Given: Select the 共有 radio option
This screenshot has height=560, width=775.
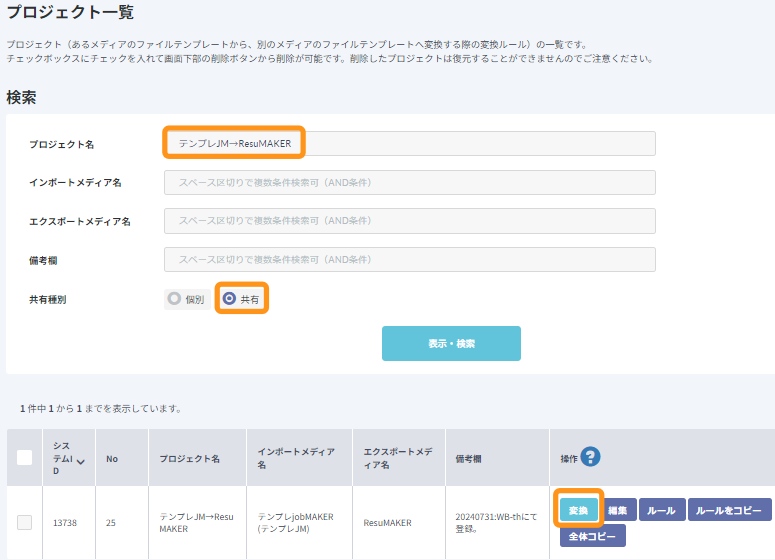Looking at the screenshot, I should click(241, 299).
